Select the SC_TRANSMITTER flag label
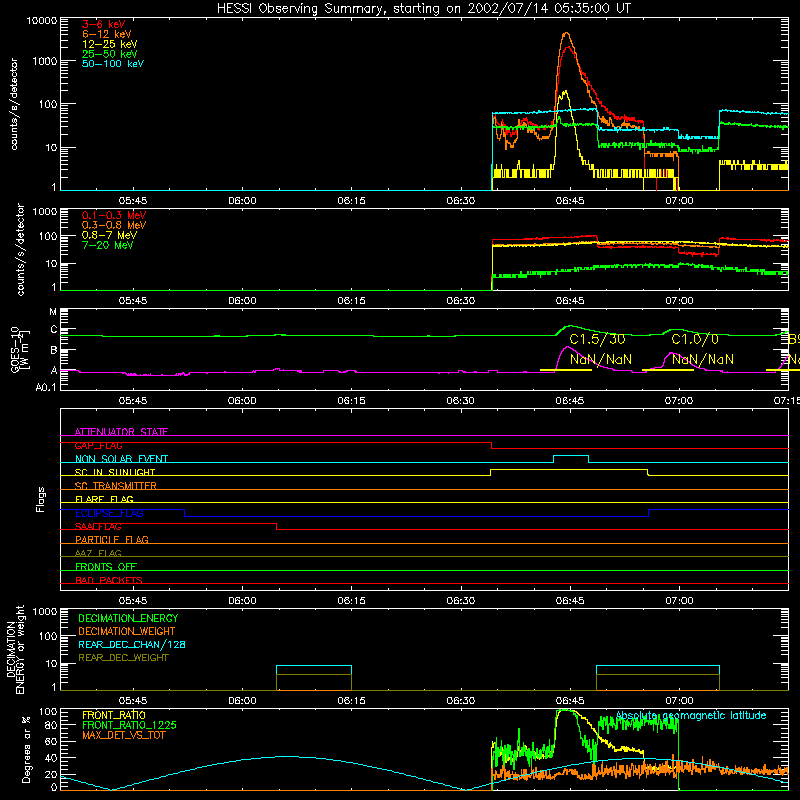800x800 pixels. [x=116, y=485]
